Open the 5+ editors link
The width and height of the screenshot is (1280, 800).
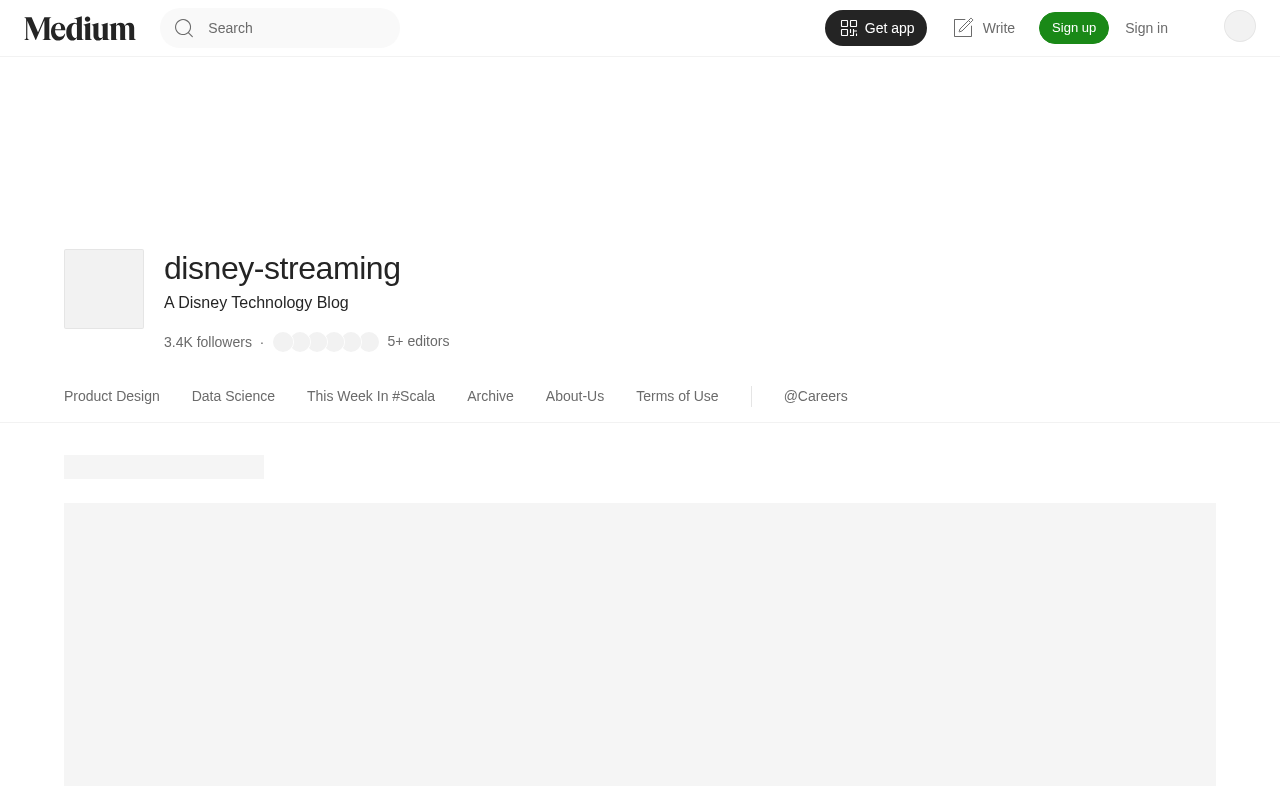point(418,341)
